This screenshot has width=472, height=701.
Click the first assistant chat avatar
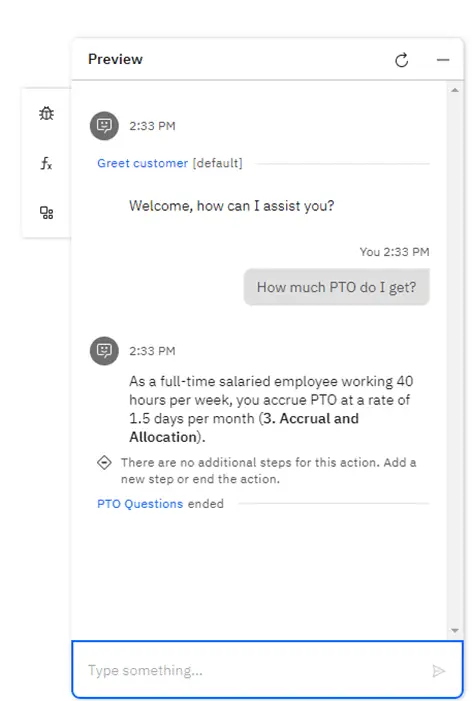104,126
